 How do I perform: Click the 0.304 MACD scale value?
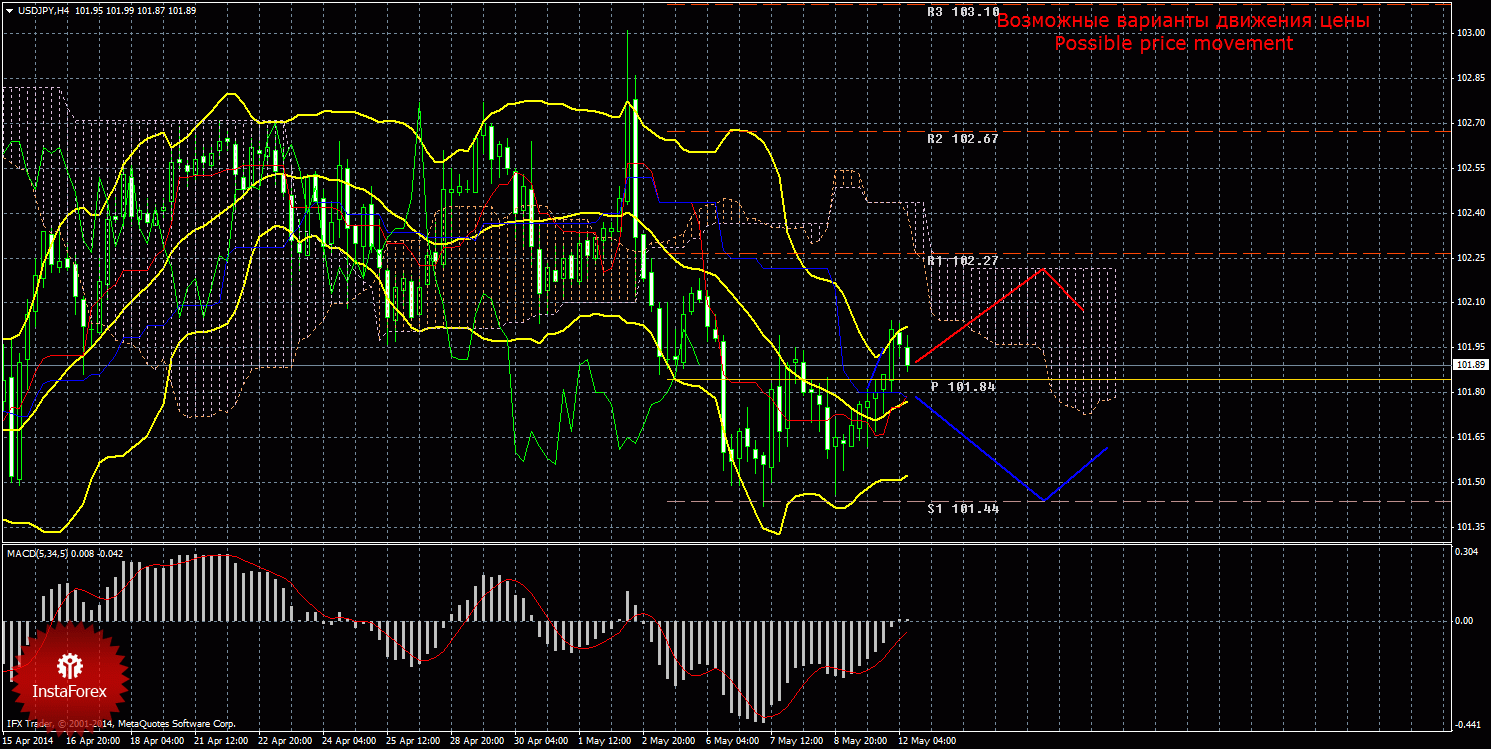(x=1467, y=552)
